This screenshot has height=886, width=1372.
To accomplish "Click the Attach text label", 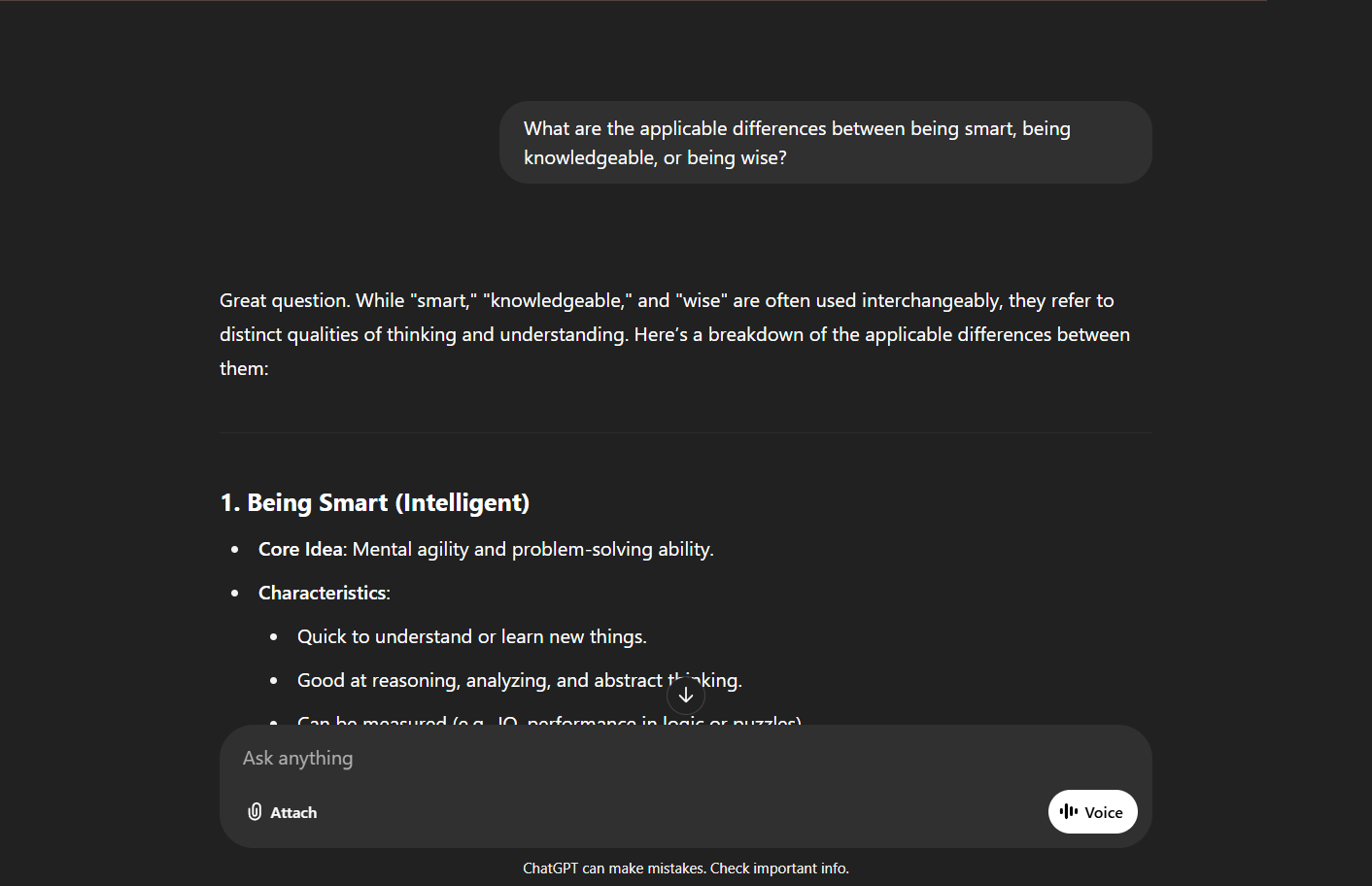I will point(293,812).
